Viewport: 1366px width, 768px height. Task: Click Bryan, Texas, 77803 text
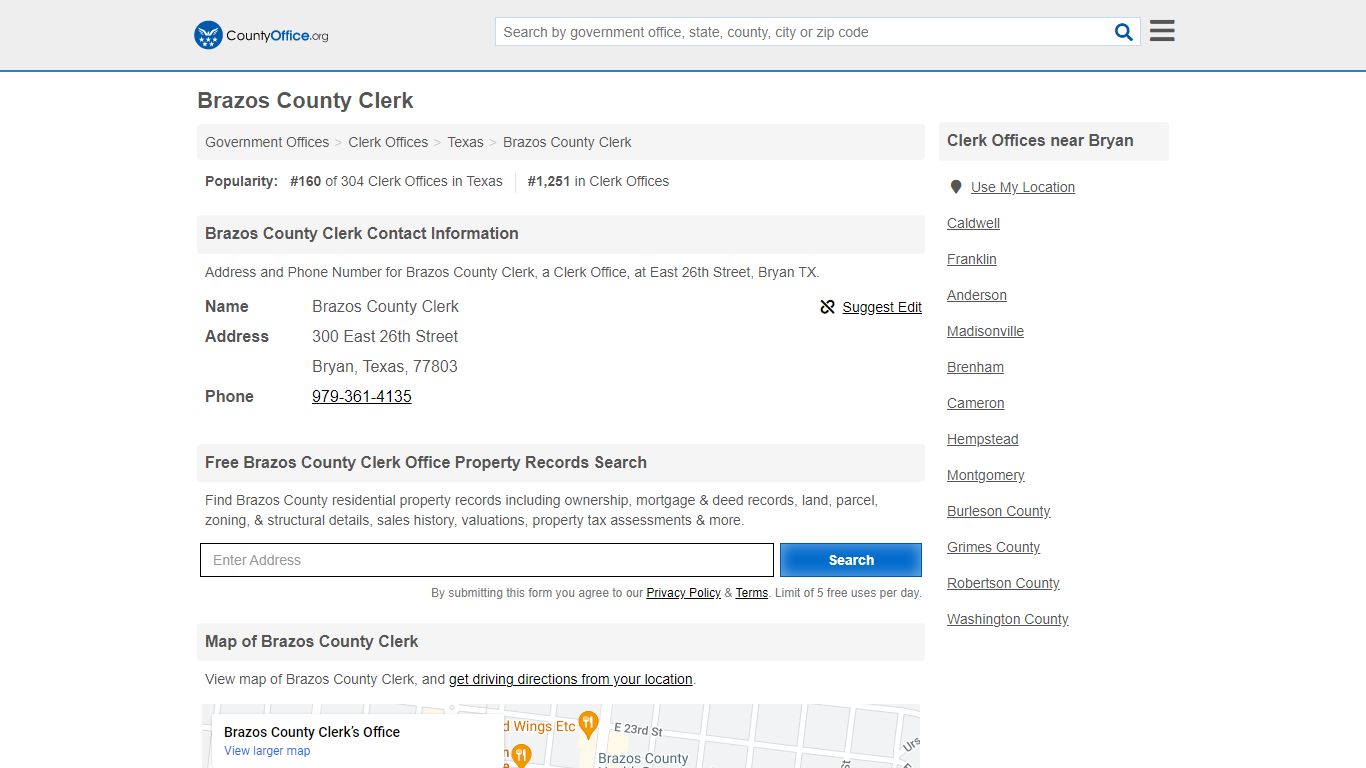pyautogui.click(x=385, y=366)
